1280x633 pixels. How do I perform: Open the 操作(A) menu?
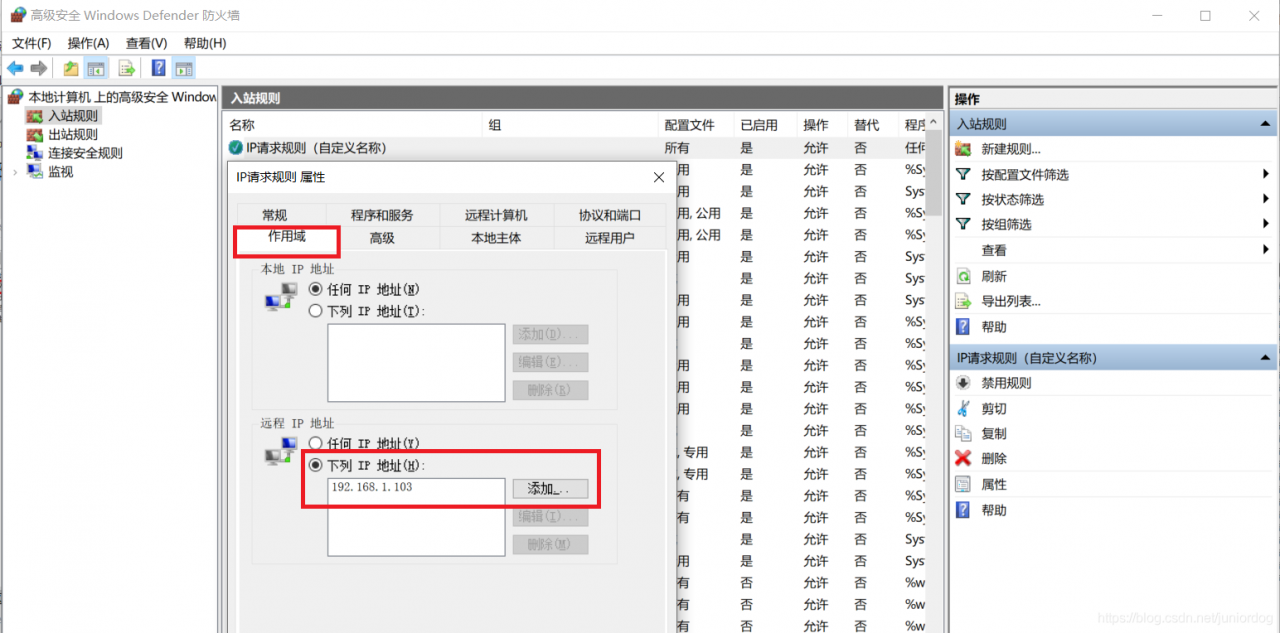click(88, 43)
